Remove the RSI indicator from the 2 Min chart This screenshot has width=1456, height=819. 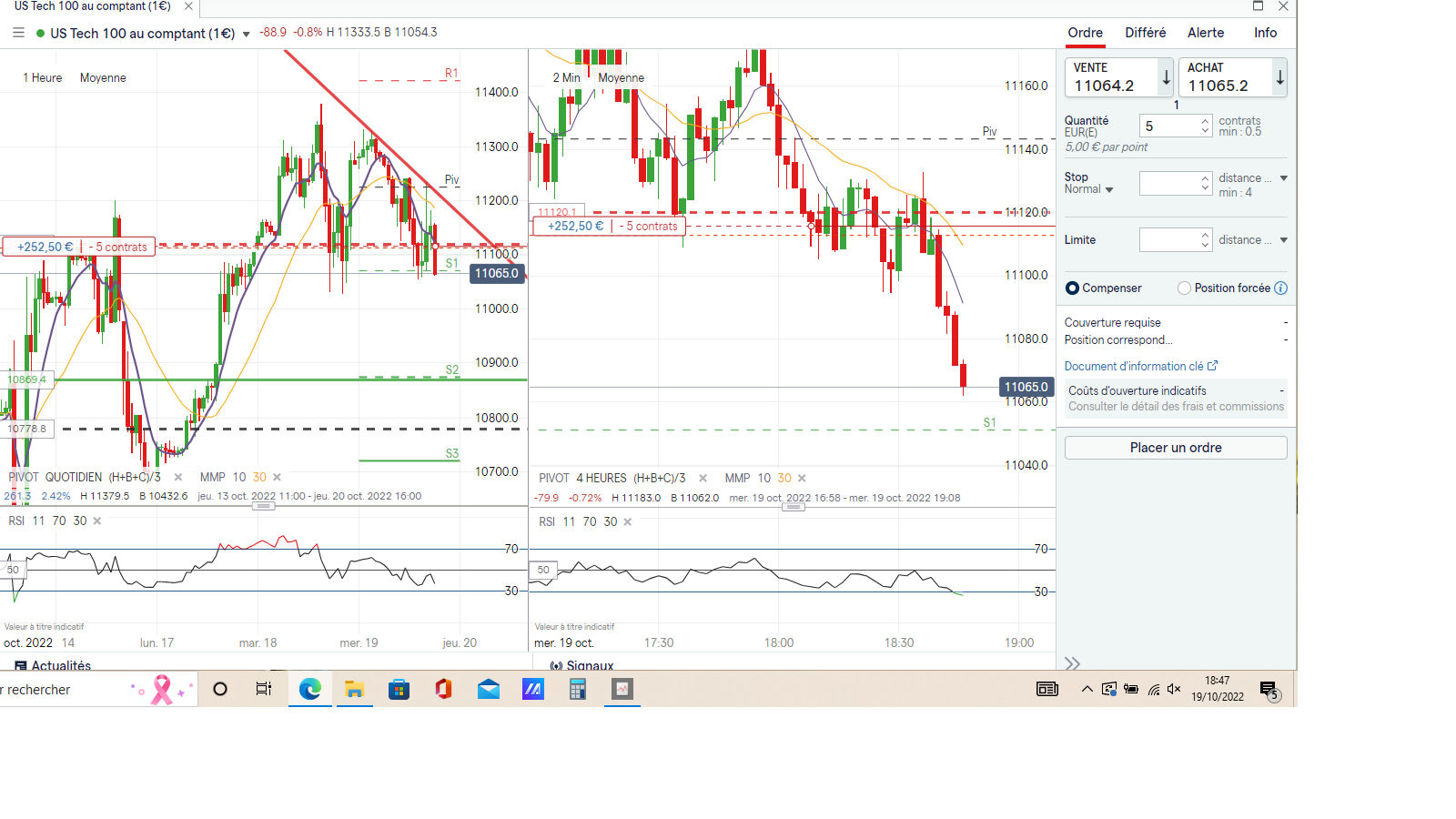pos(628,521)
